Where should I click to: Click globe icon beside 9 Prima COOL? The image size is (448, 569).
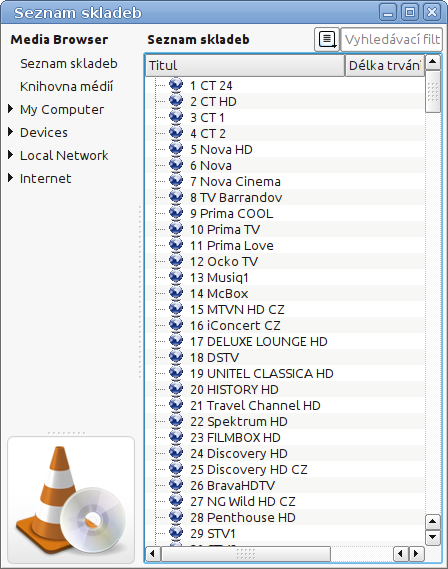176,212
